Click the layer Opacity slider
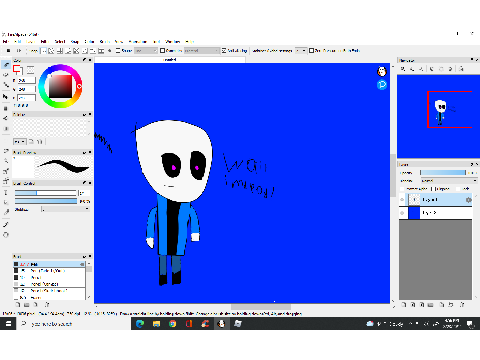The width and height of the screenshot is (480, 360). (x=443, y=172)
